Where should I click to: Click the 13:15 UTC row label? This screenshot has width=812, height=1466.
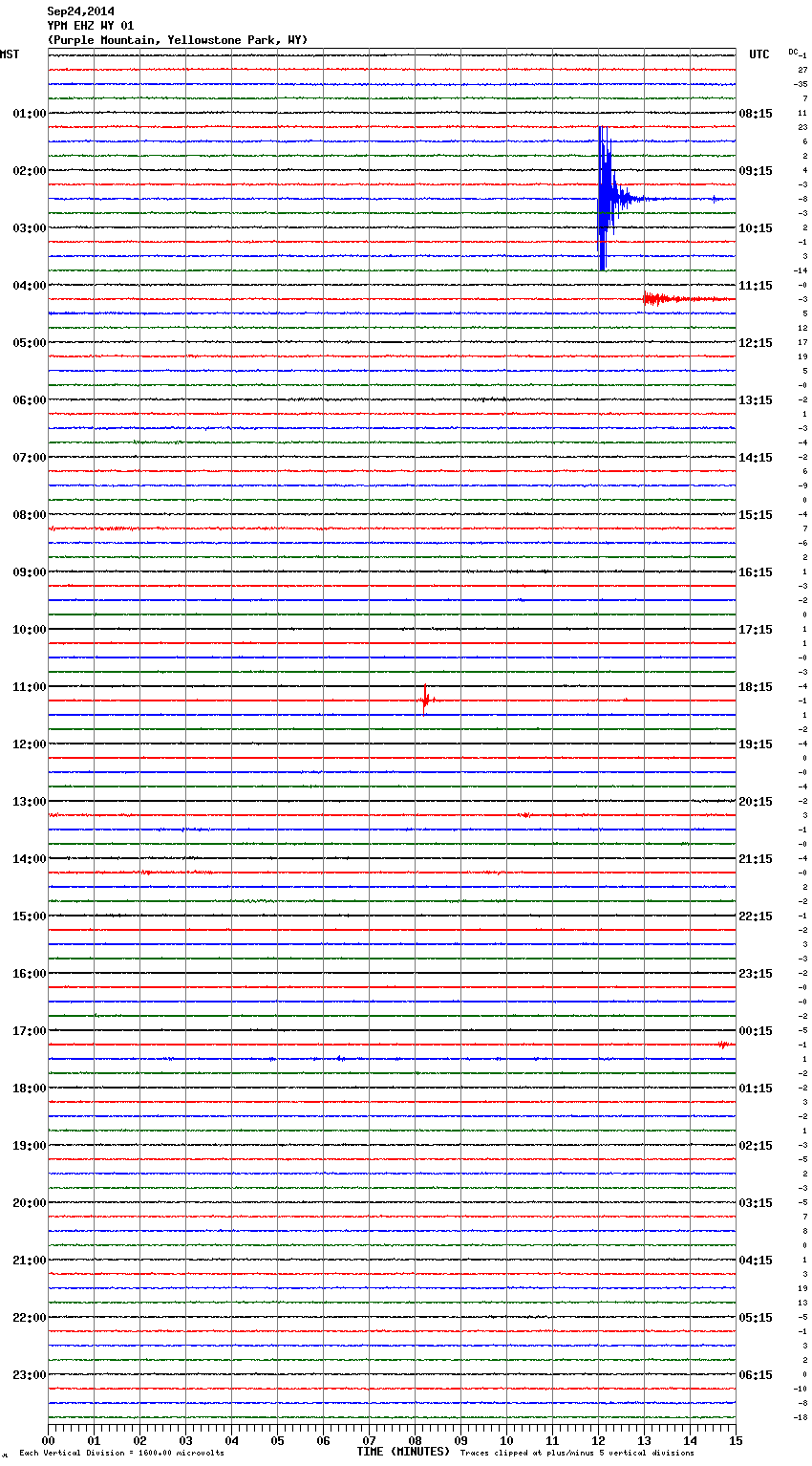(x=756, y=400)
